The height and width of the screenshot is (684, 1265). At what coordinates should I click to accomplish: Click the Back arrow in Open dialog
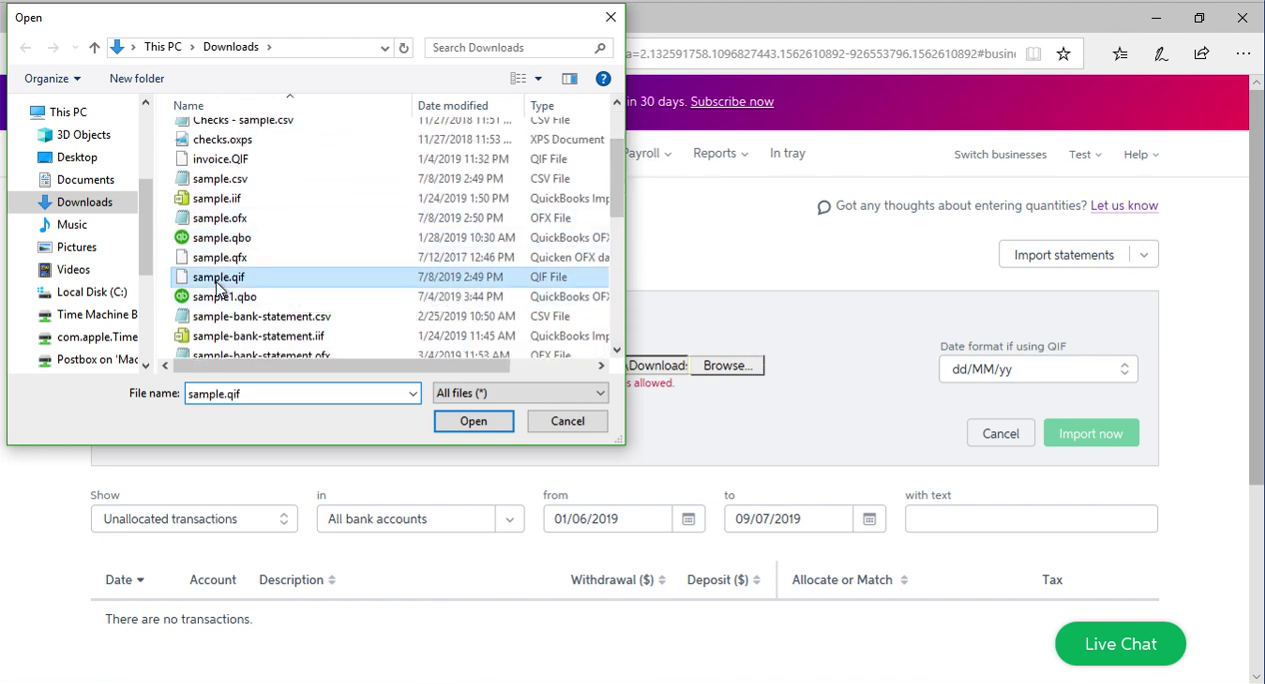point(25,48)
